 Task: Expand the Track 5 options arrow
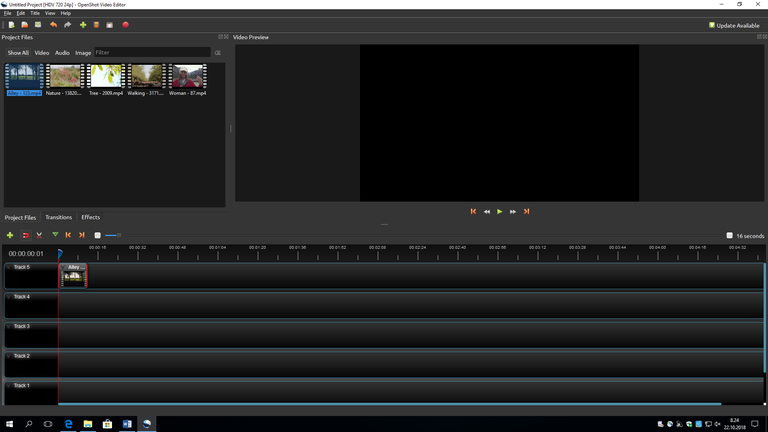[x=9, y=268]
